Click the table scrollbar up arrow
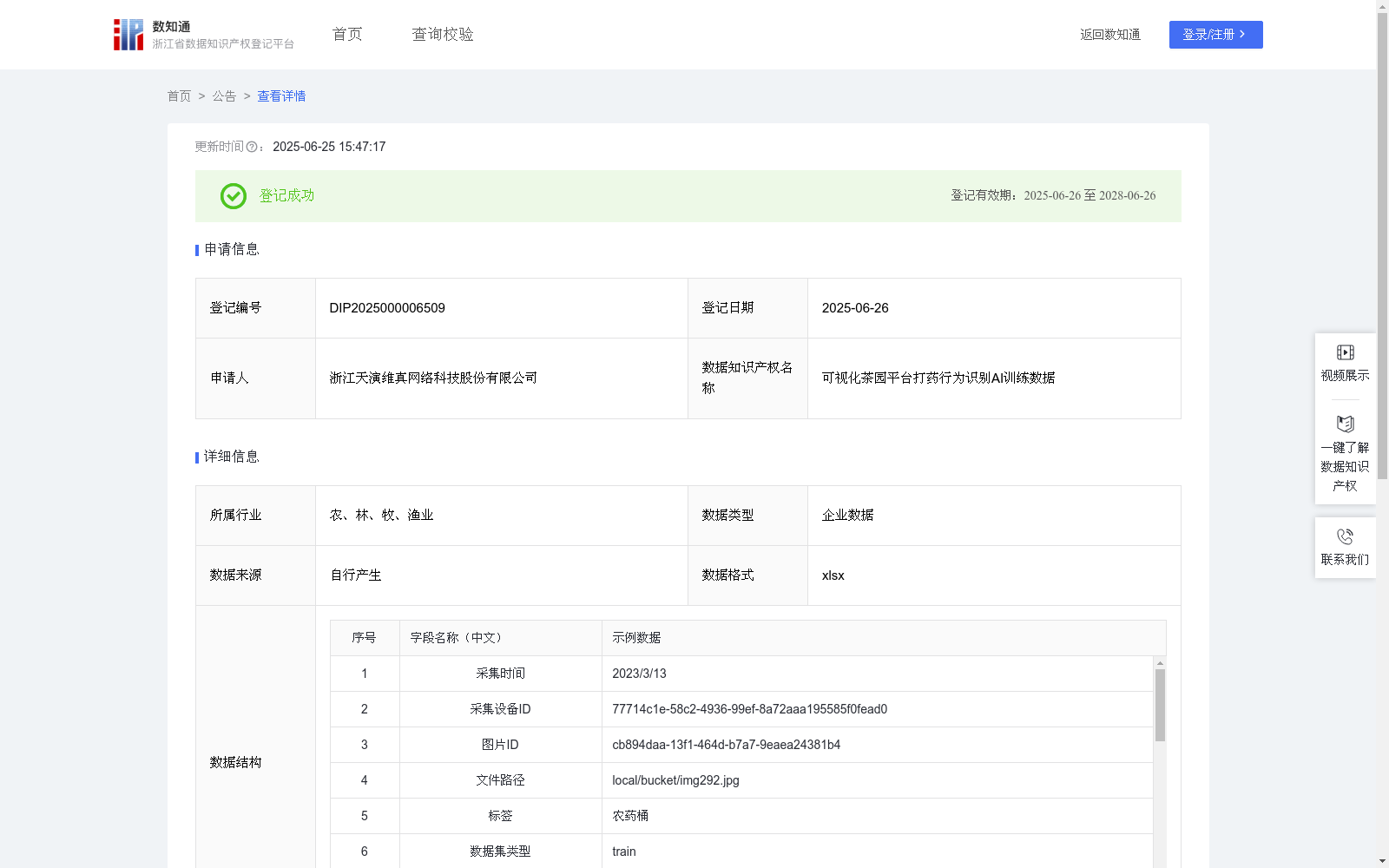 pos(1160,663)
